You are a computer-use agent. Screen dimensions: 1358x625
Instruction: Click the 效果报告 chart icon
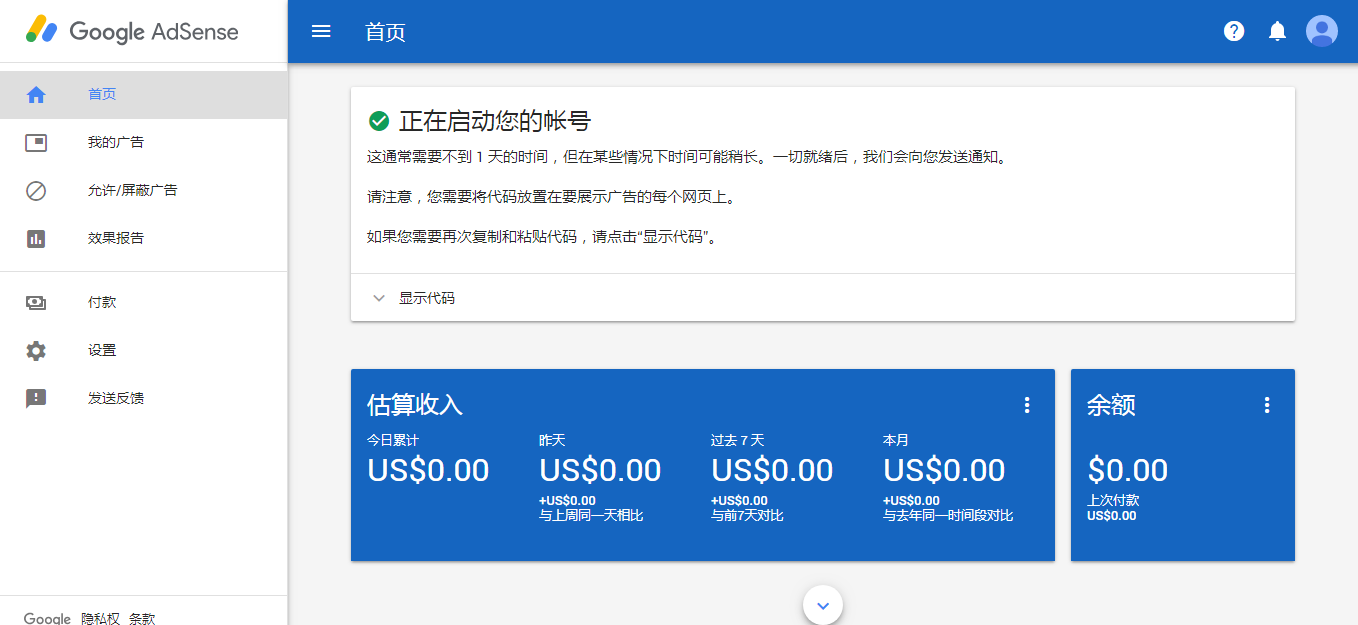[36, 239]
